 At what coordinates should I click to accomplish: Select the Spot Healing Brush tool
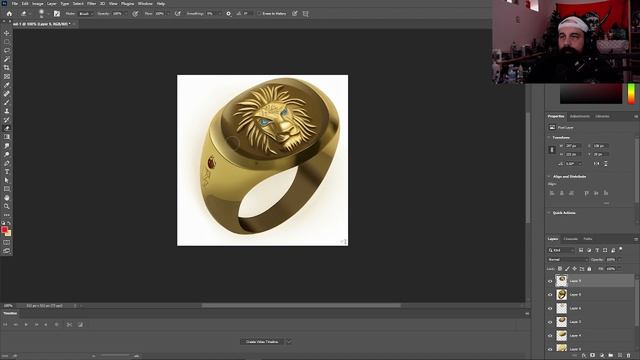pos(7,94)
